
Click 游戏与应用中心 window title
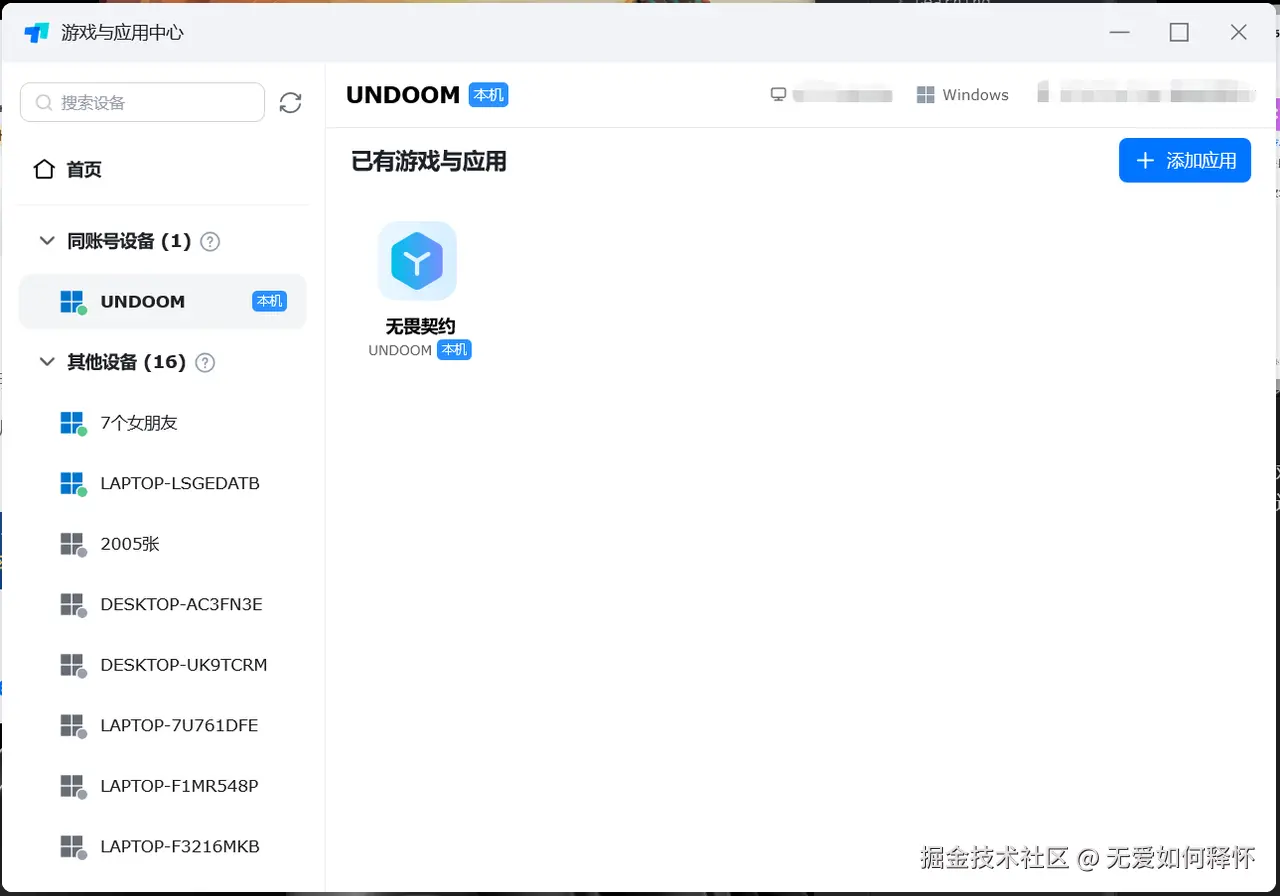click(122, 32)
